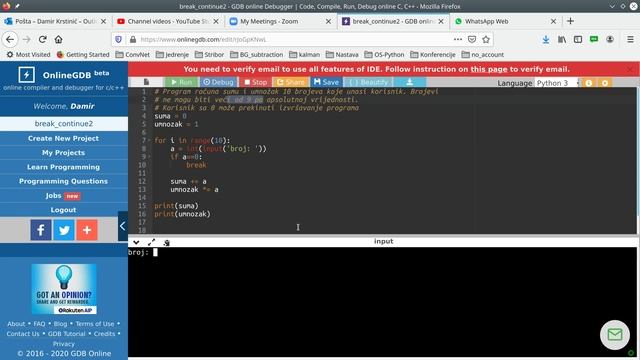
Task: Open the Firefox account icon
Action: [x=610, y=39]
